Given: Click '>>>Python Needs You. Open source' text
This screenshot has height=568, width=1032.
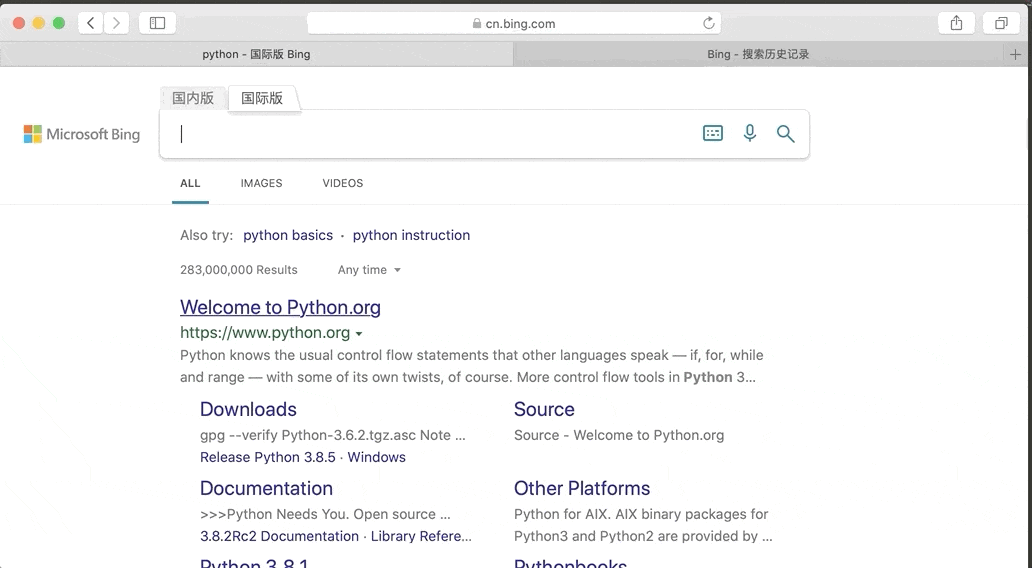Looking at the screenshot, I should (x=325, y=514).
